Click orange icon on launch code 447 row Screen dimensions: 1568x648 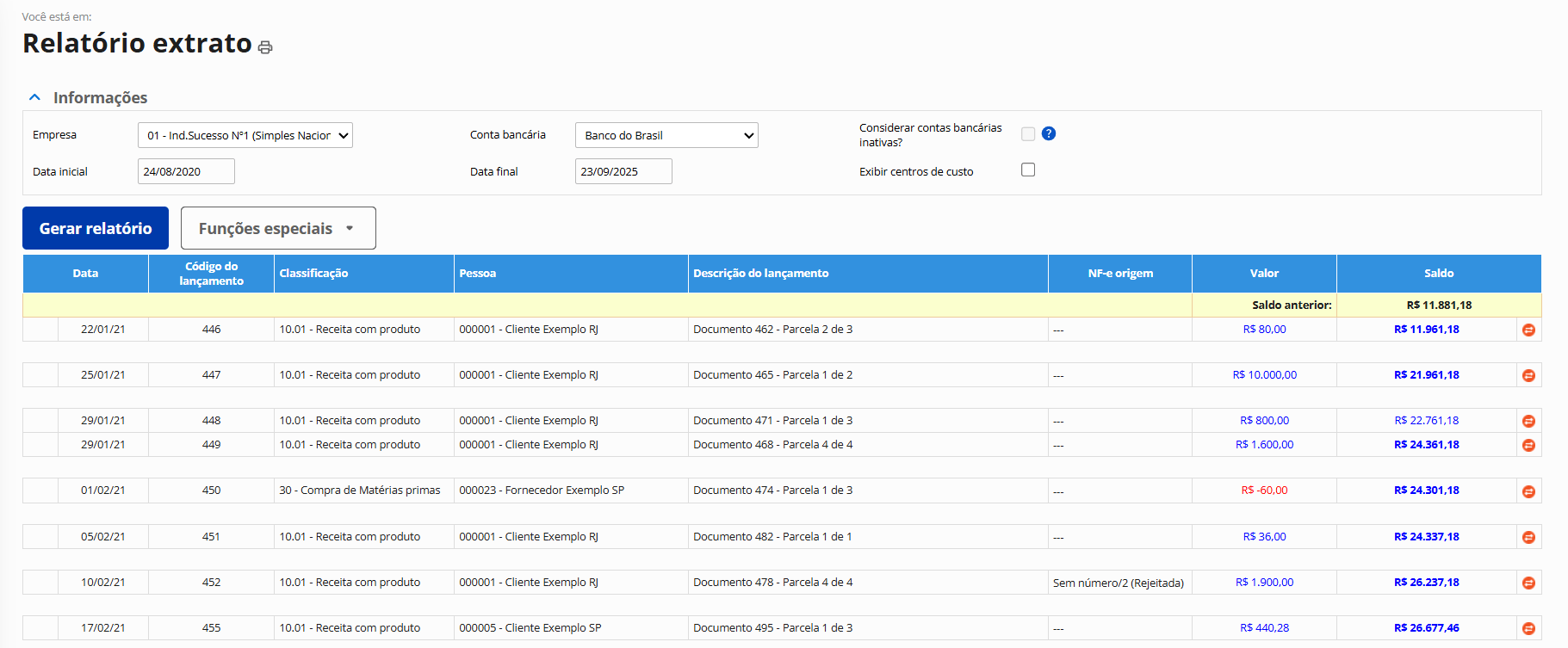click(1528, 375)
